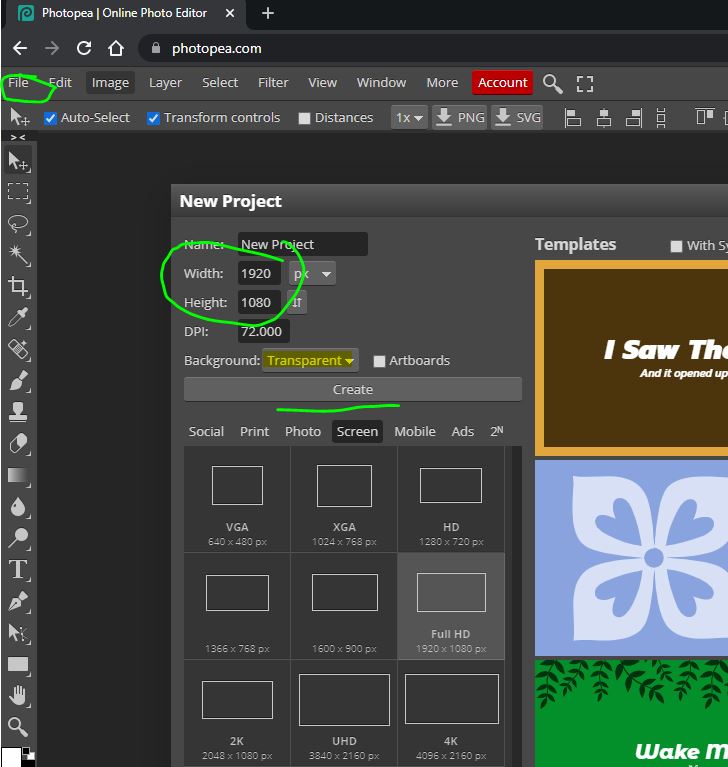Select the Hand tool
This screenshot has width=728, height=767.
pos(18,696)
